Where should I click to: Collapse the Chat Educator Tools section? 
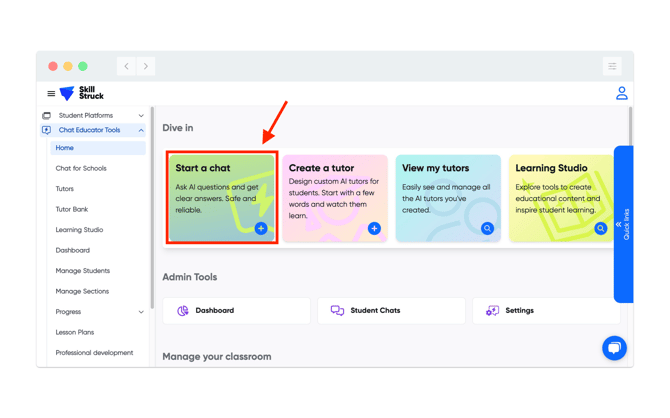pyautogui.click(x=141, y=131)
